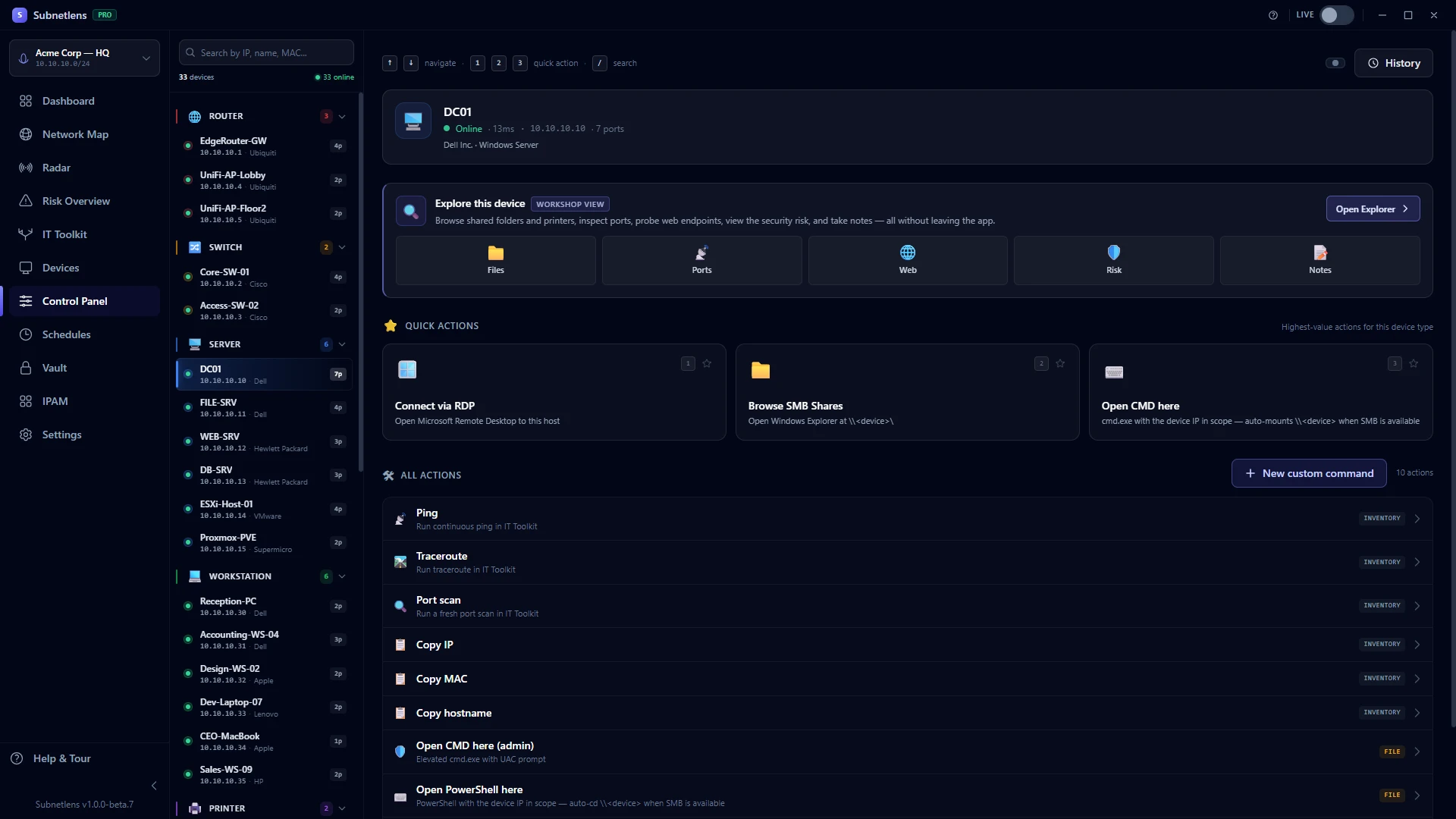The height and width of the screenshot is (819, 1456).
Task: Open the Acme Corp — HQ network dropdown
Action: tap(84, 58)
